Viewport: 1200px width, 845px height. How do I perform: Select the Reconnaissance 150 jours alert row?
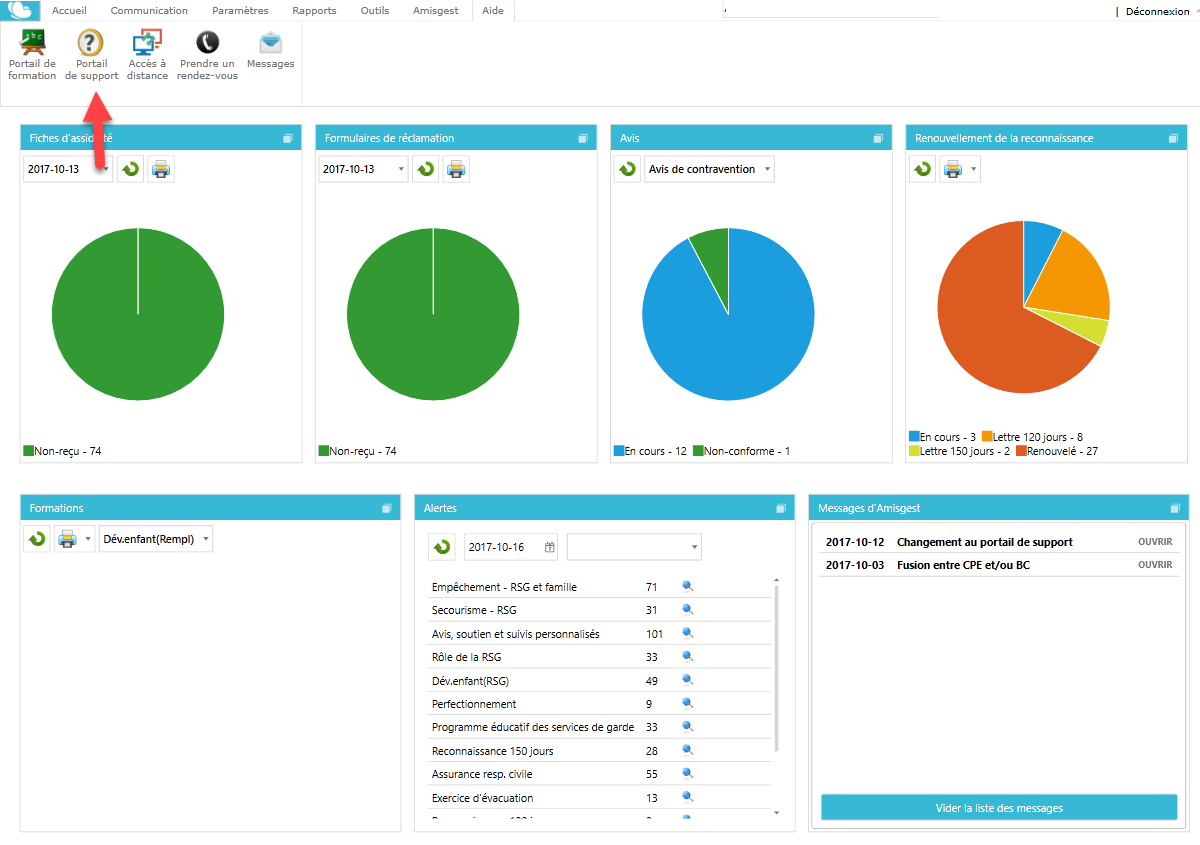pyautogui.click(x=600, y=751)
